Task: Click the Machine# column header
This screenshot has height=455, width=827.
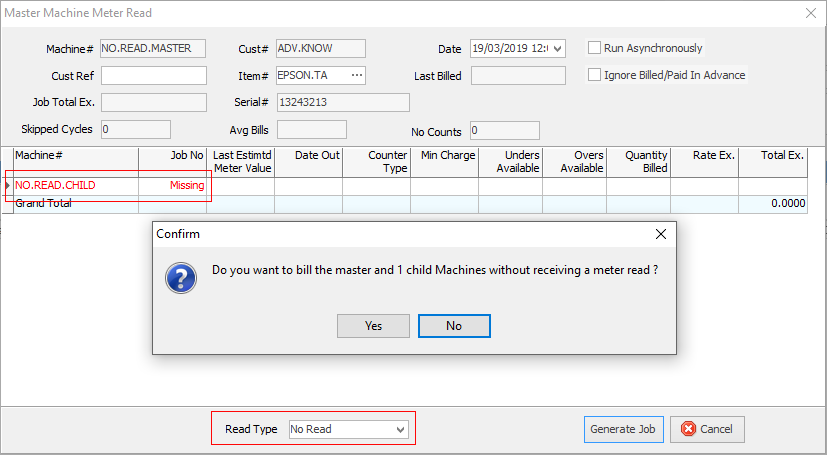Action: 40,156
